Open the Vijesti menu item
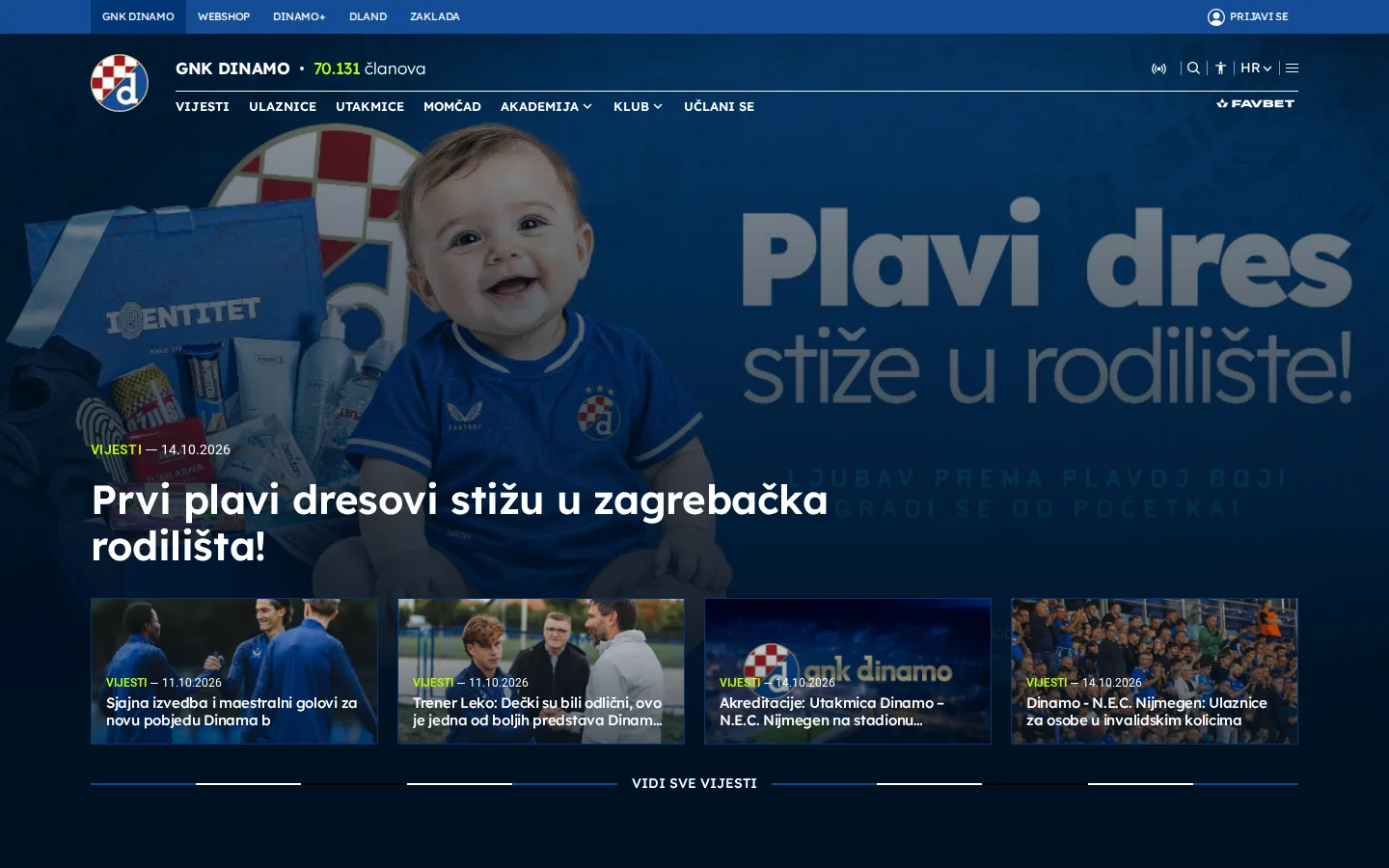1389x868 pixels. pos(203,107)
